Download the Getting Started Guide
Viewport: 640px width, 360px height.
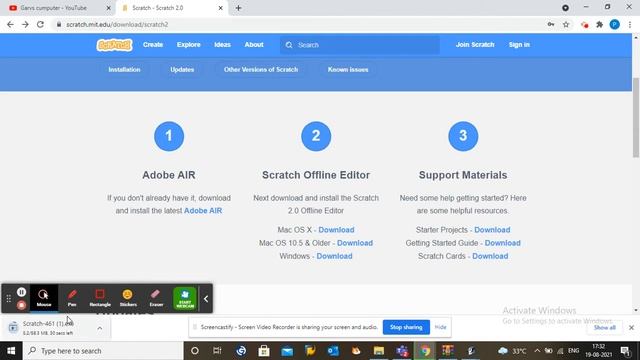[x=502, y=243]
